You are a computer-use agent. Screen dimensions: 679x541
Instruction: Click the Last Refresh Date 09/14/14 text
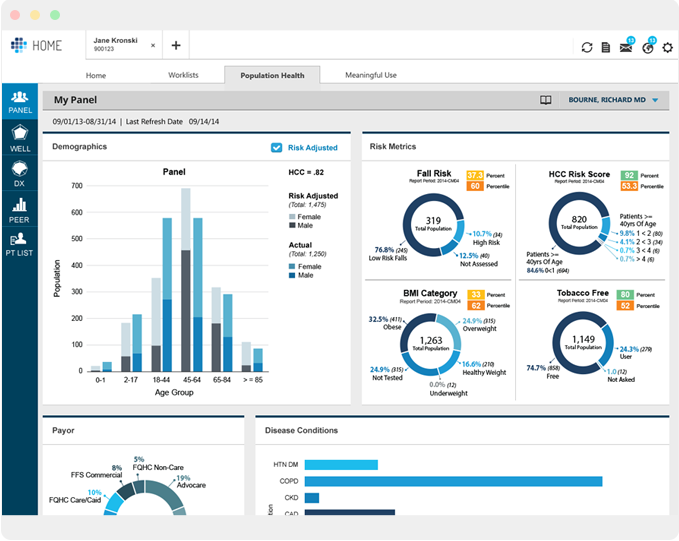(x=172, y=122)
